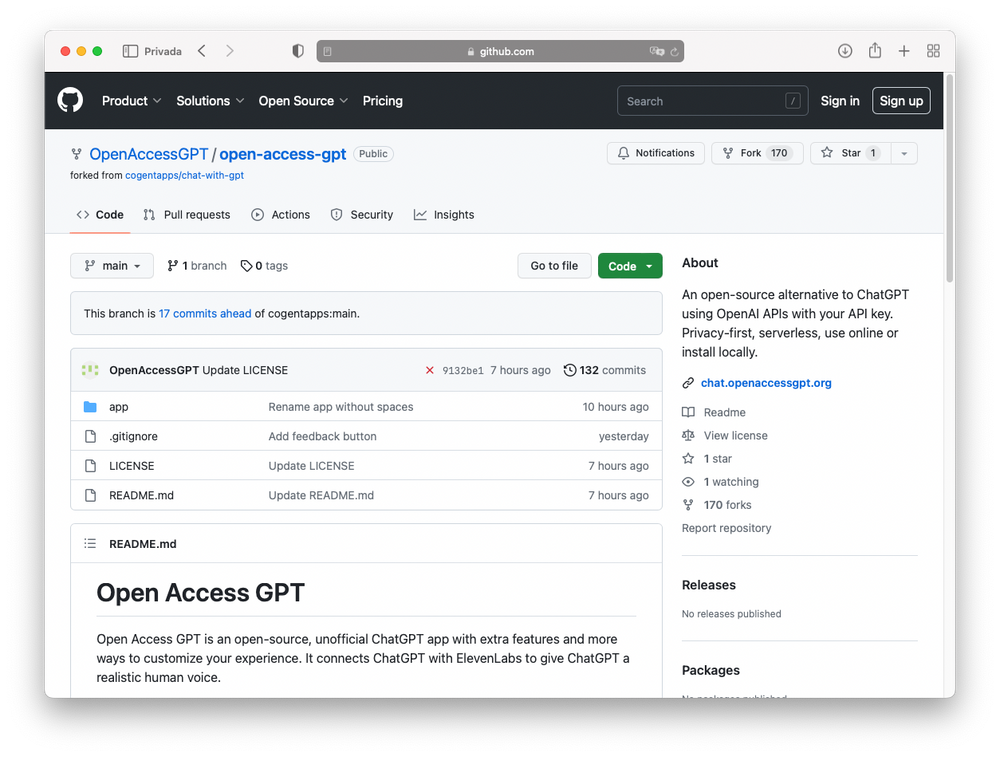Click the Downloads icon in Safari toolbar
Image resolution: width=1000 pixels, height=757 pixels.
(845, 50)
